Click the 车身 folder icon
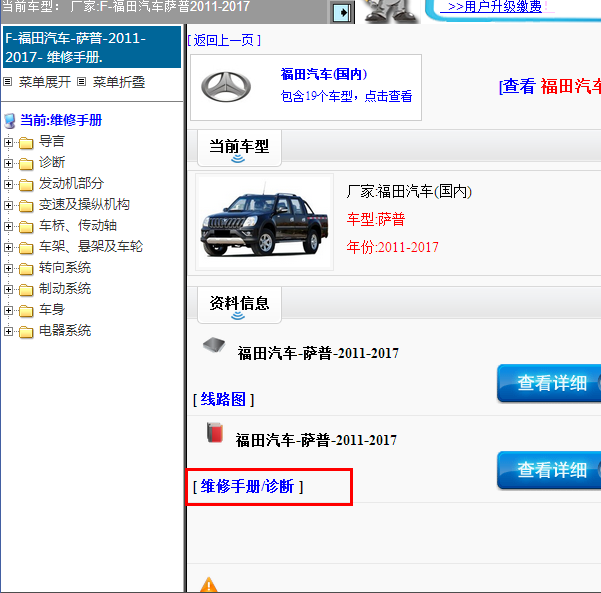Screen dimensions: 601x593 26,311
